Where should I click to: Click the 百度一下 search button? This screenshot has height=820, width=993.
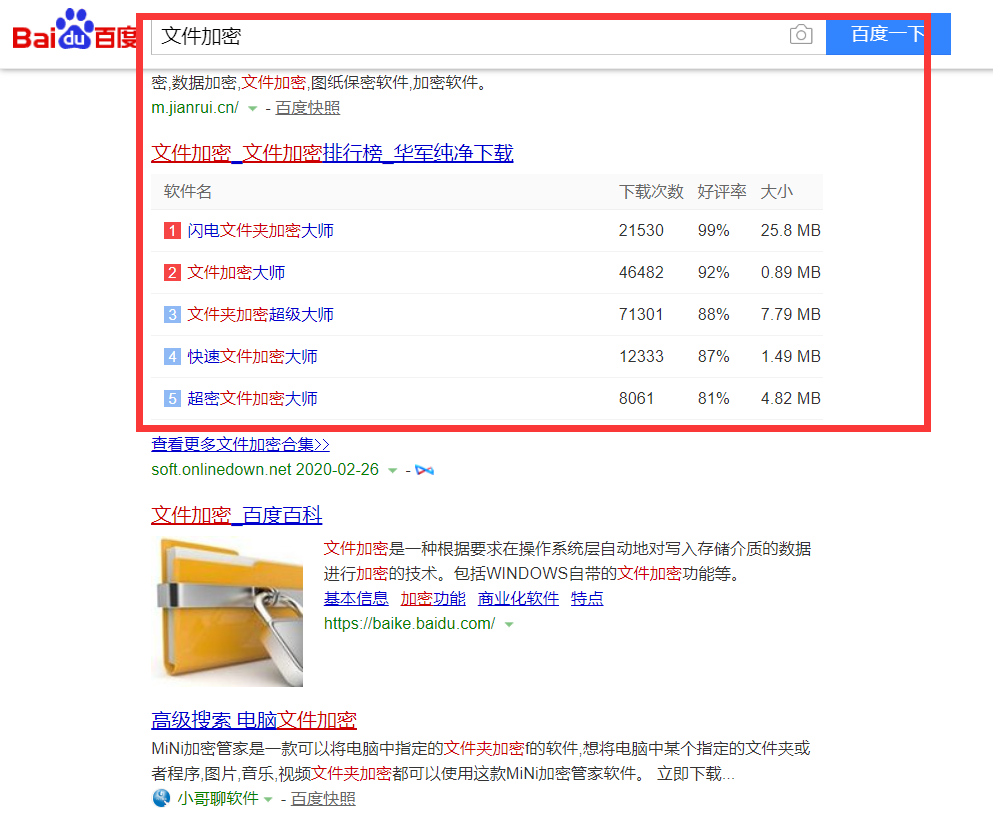click(x=888, y=34)
